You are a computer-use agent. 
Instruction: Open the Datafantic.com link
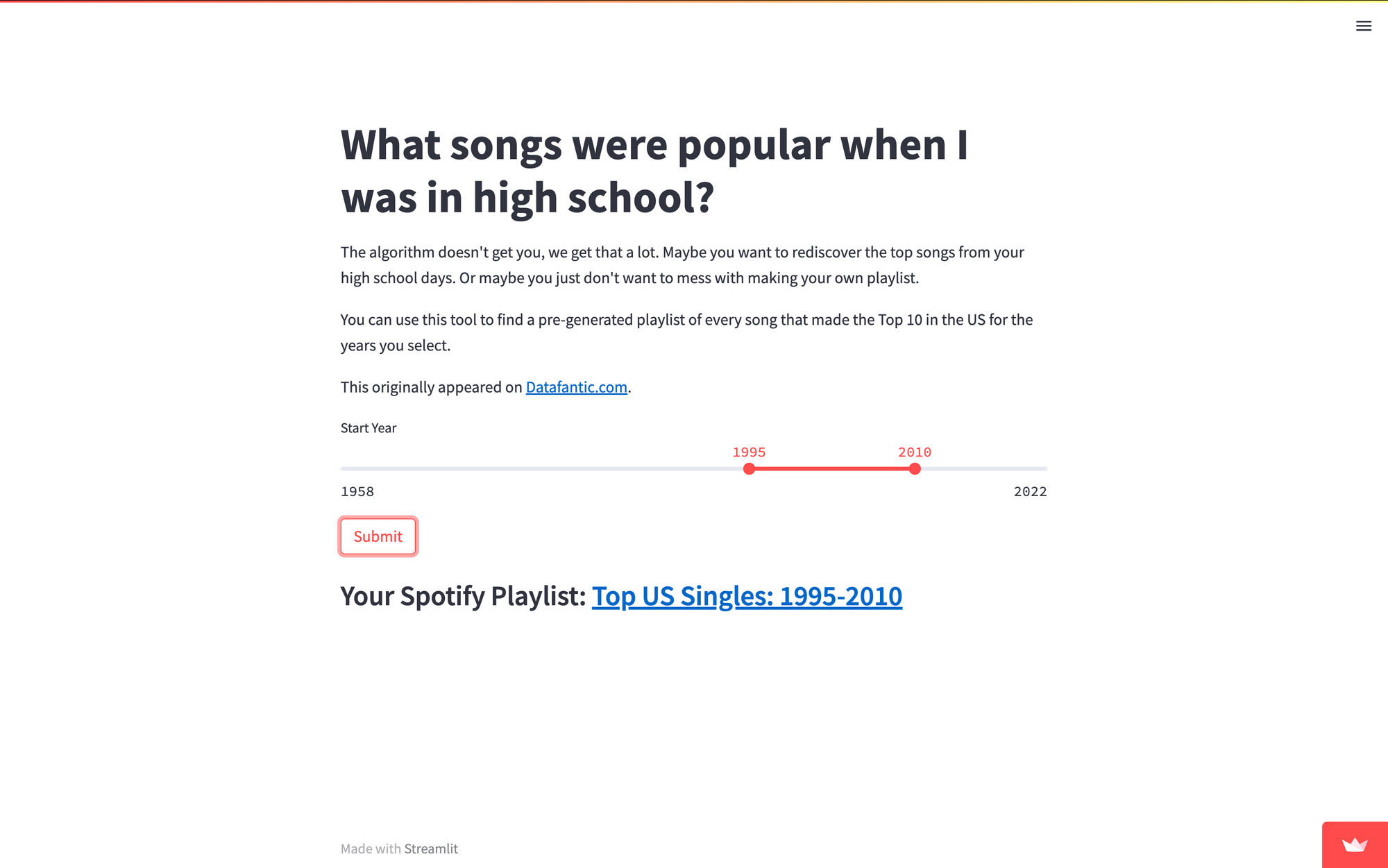tap(576, 387)
